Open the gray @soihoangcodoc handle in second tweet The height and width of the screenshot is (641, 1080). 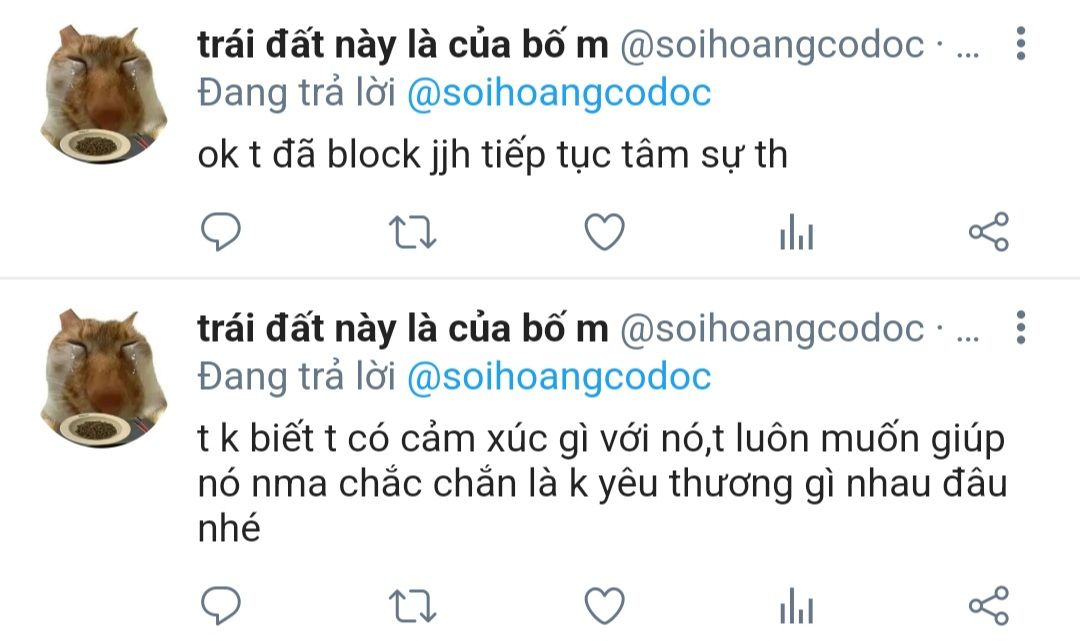point(772,329)
